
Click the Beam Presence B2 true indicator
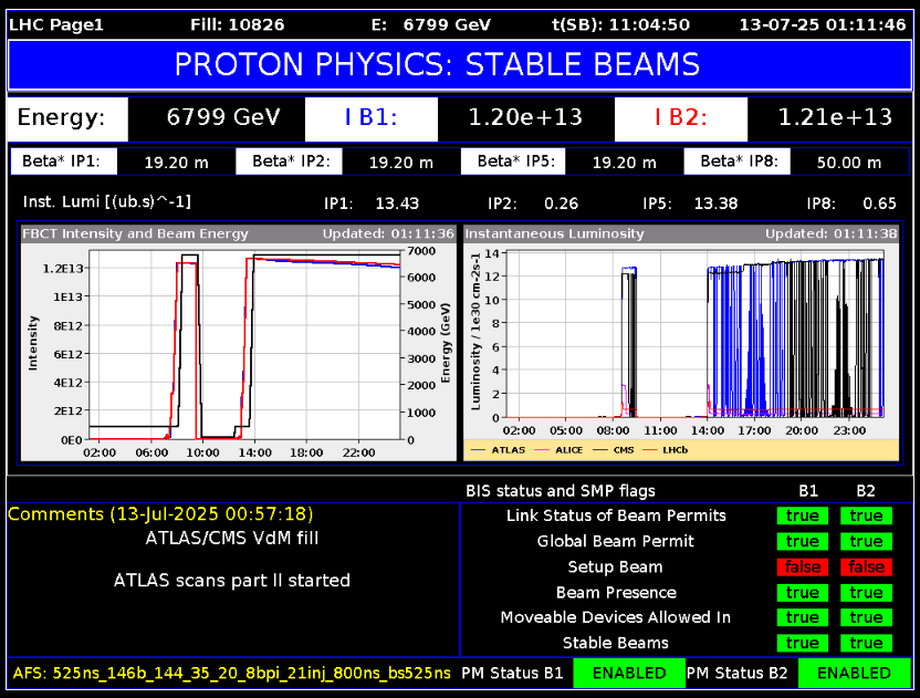pos(866,592)
